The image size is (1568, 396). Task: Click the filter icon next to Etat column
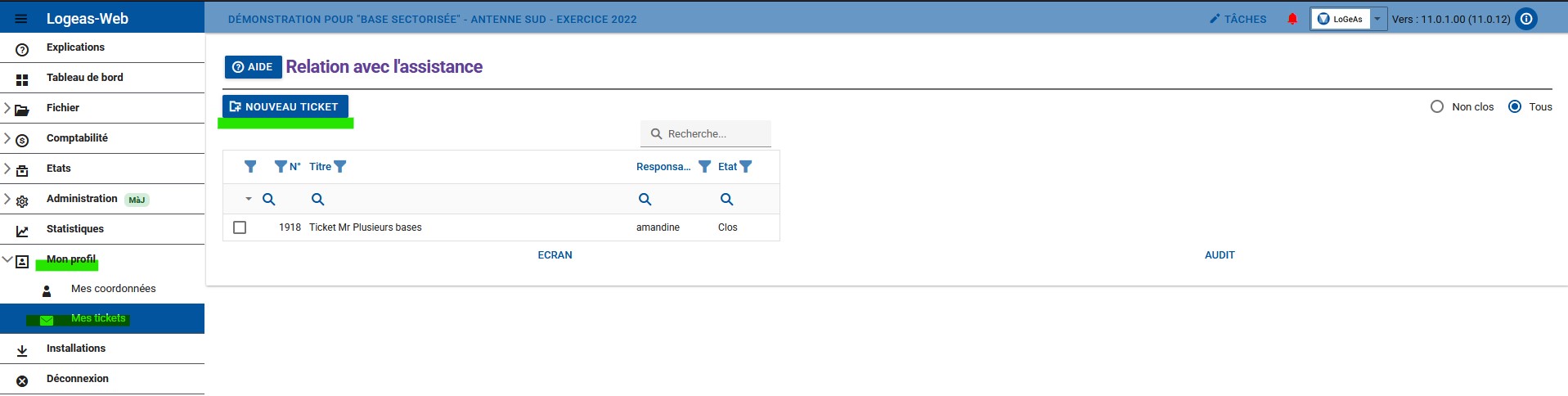(745, 167)
